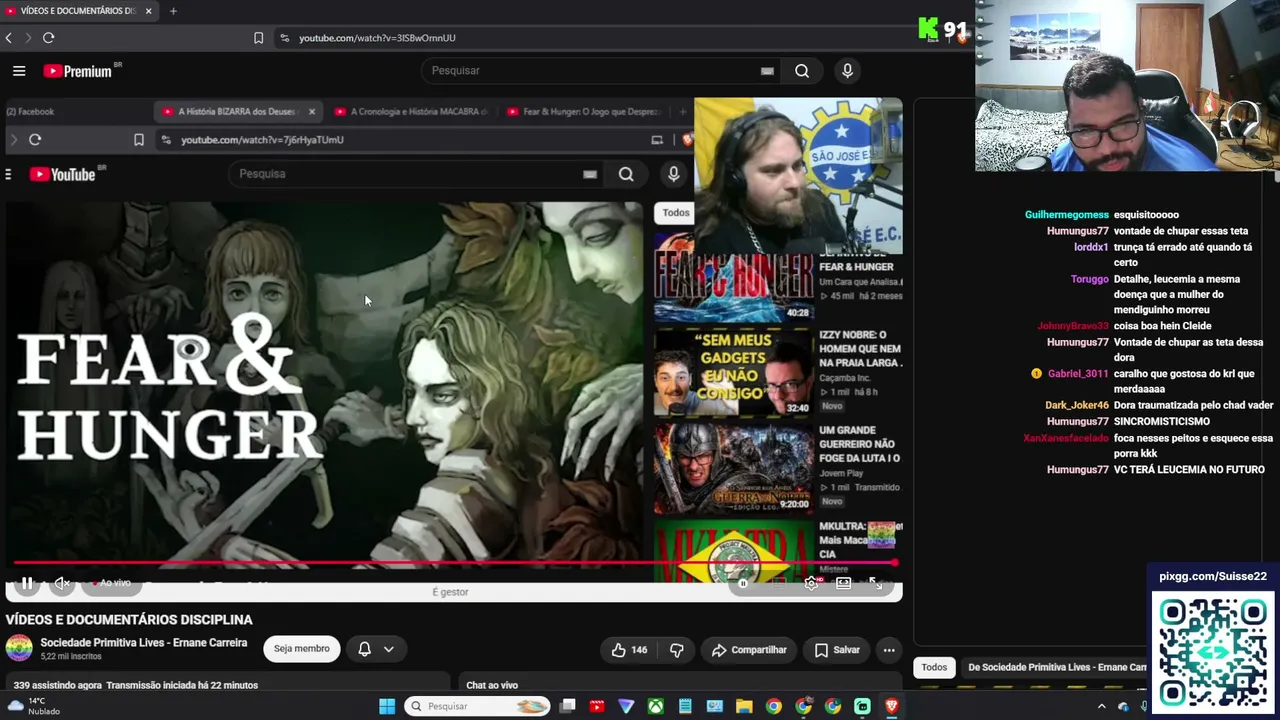Click the outer YouTube search magnifier button
This screenshot has width=1280, height=720.
tap(802, 71)
